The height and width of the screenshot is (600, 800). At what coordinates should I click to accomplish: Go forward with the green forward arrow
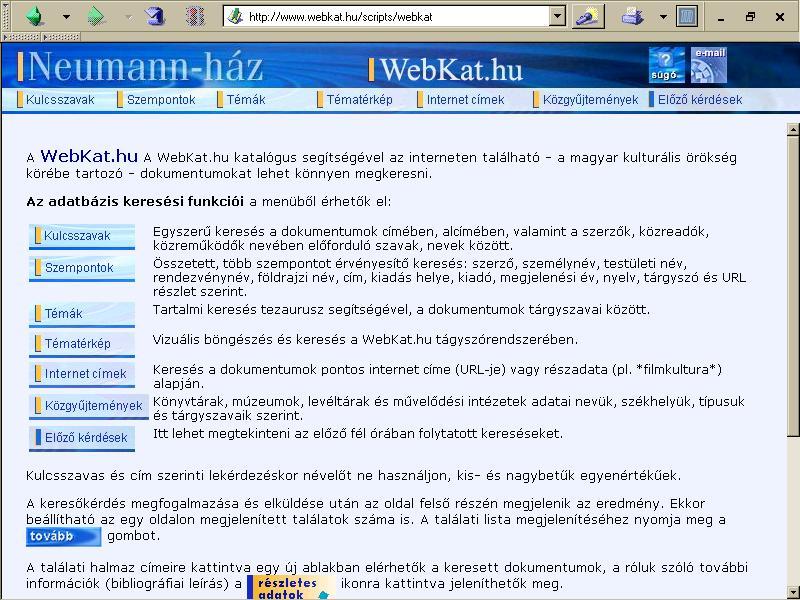(x=96, y=17)
